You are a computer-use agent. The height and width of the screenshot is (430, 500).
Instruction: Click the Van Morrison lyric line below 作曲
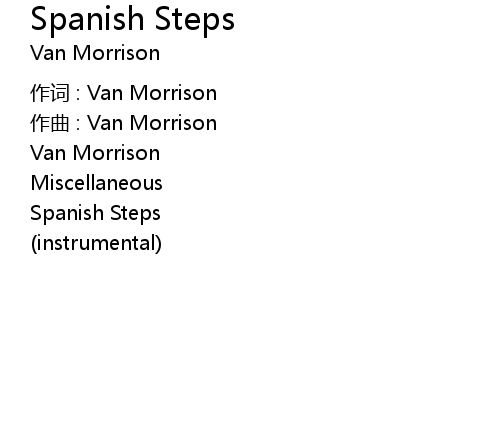(x=95, y=153)
